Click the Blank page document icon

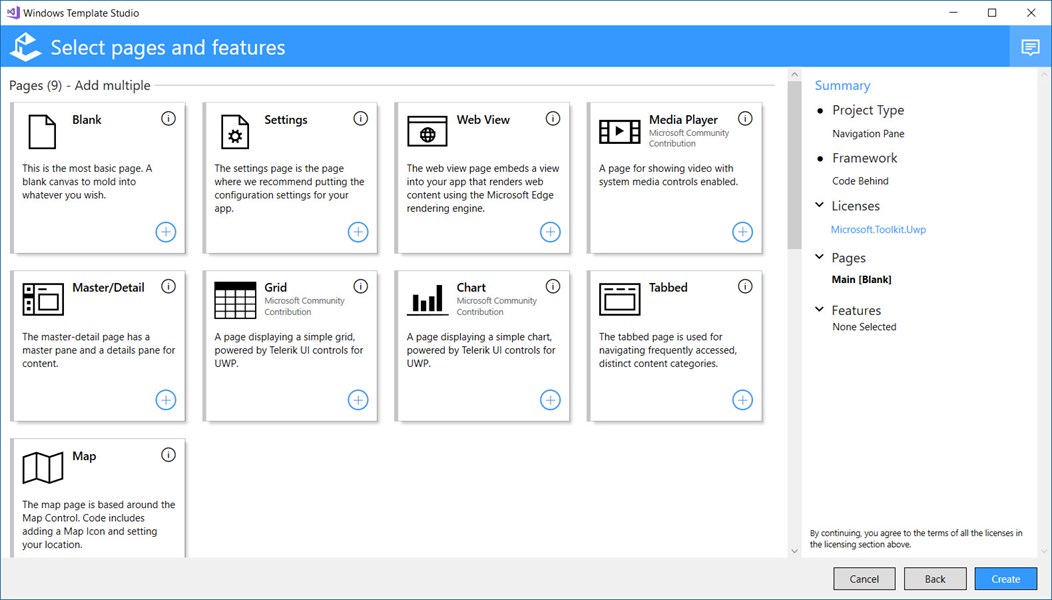[42, 132]
